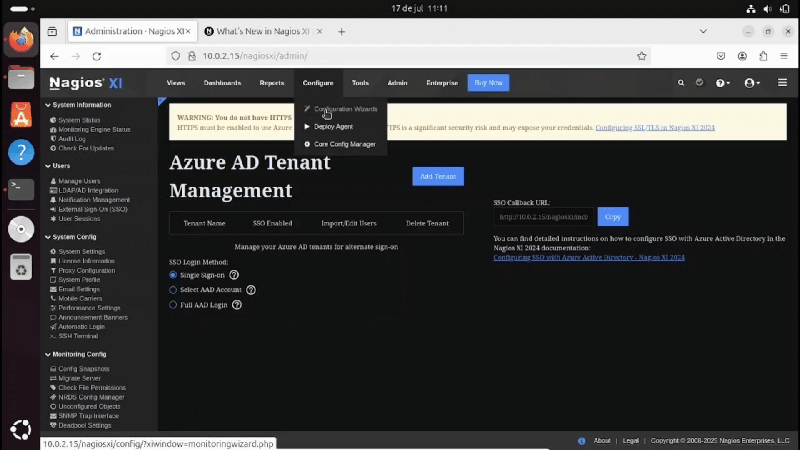
Task: Open Manage Users in the sidebar
Action: tap(79, 181)
